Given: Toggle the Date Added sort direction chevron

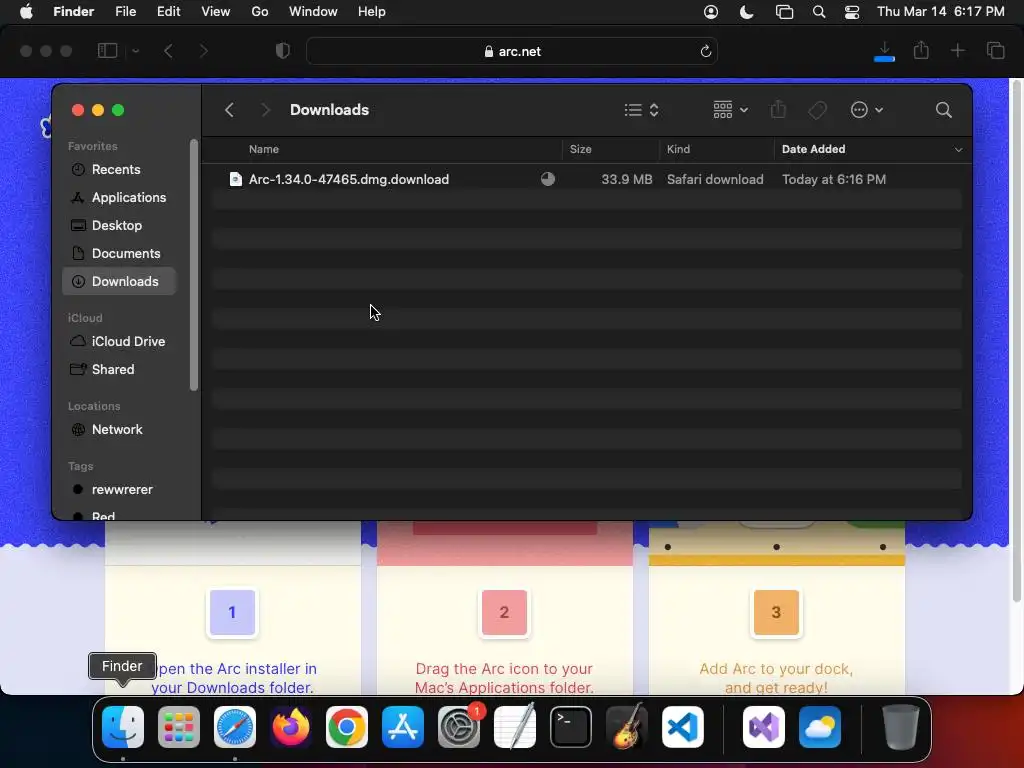Looking at the screenshot, I should click(958, 150).
